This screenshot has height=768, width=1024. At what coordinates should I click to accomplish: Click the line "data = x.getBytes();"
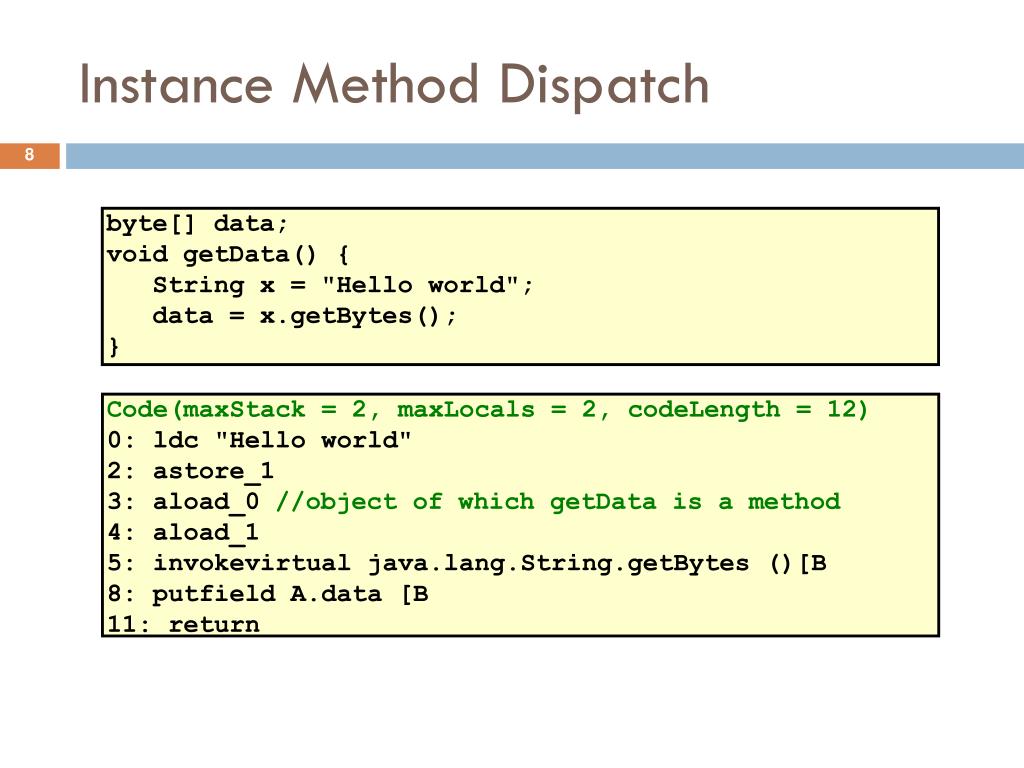[x=304, y=317]
